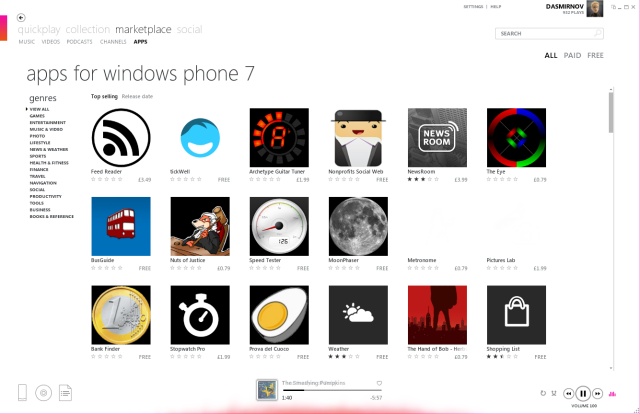Open Help link

496,7
